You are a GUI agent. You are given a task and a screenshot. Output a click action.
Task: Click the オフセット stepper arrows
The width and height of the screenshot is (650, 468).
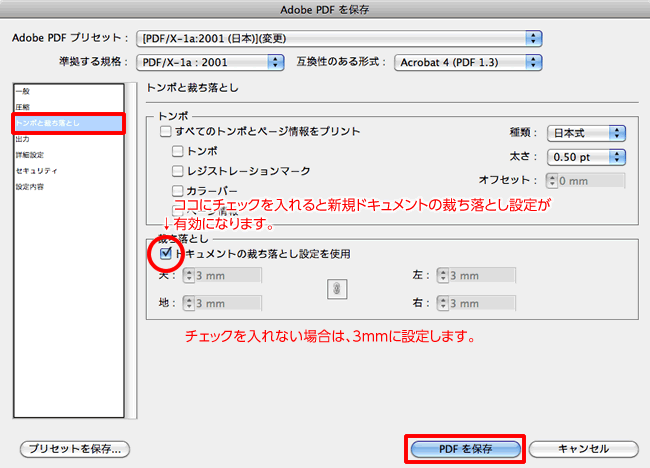[x=552, y=181]
